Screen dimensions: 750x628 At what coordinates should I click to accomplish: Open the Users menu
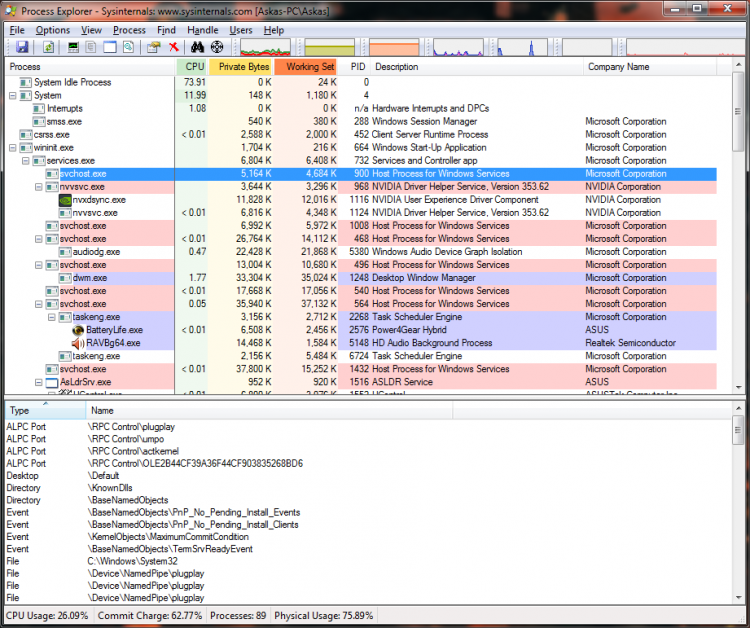(241, 30)
